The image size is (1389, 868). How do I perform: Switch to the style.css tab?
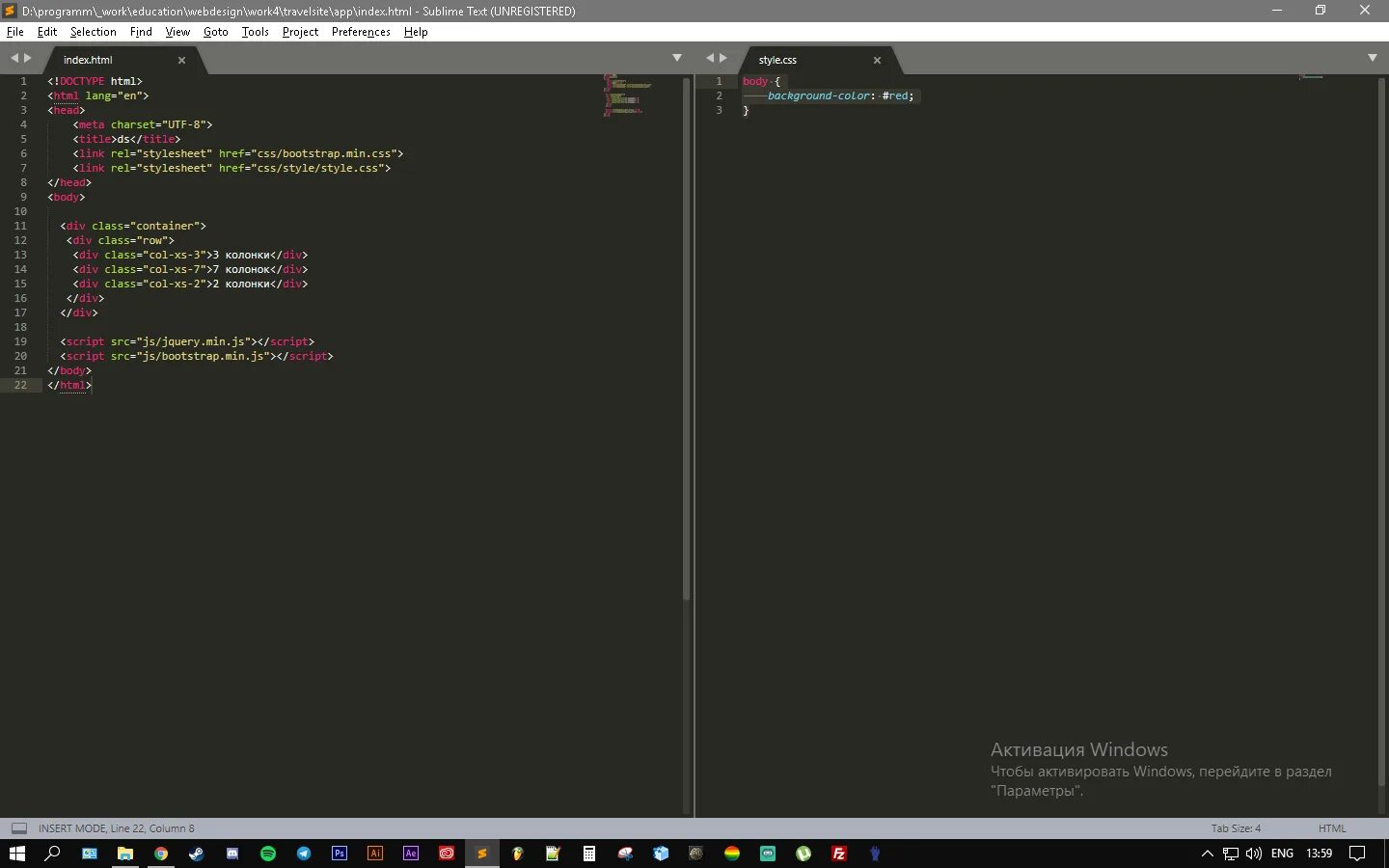(777, 59)
